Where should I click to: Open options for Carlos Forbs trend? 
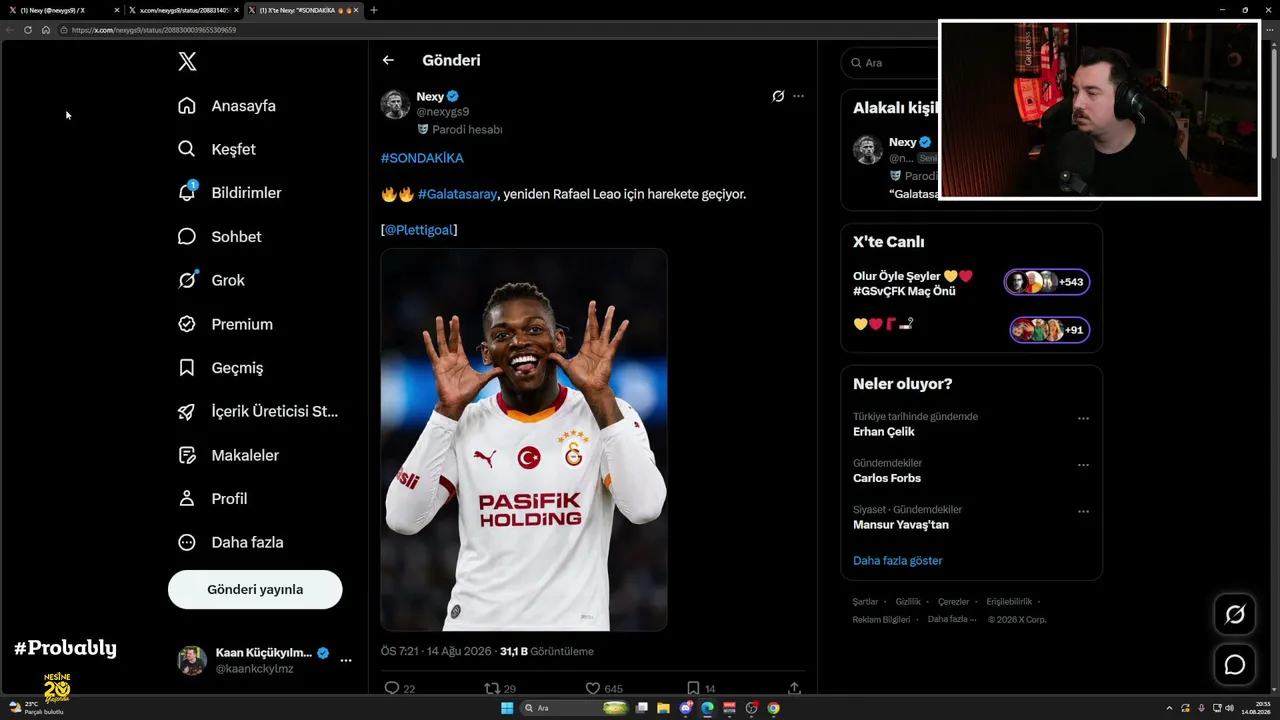click(x=1083, y=465)
